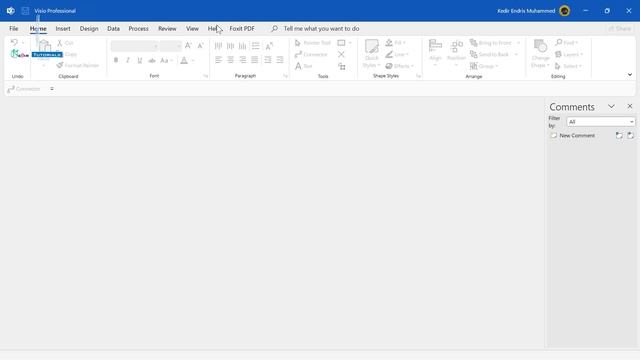Open the Layers dropdown

[569, 54]
